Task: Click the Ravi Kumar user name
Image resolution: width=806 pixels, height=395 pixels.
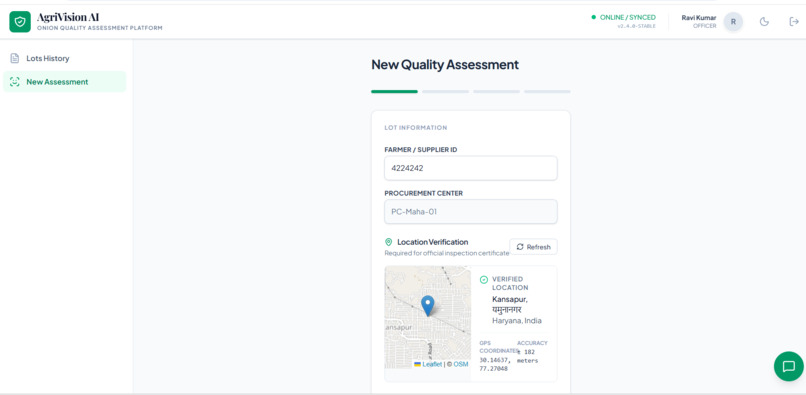Action: pyautogui.click(x=699, y=17)
